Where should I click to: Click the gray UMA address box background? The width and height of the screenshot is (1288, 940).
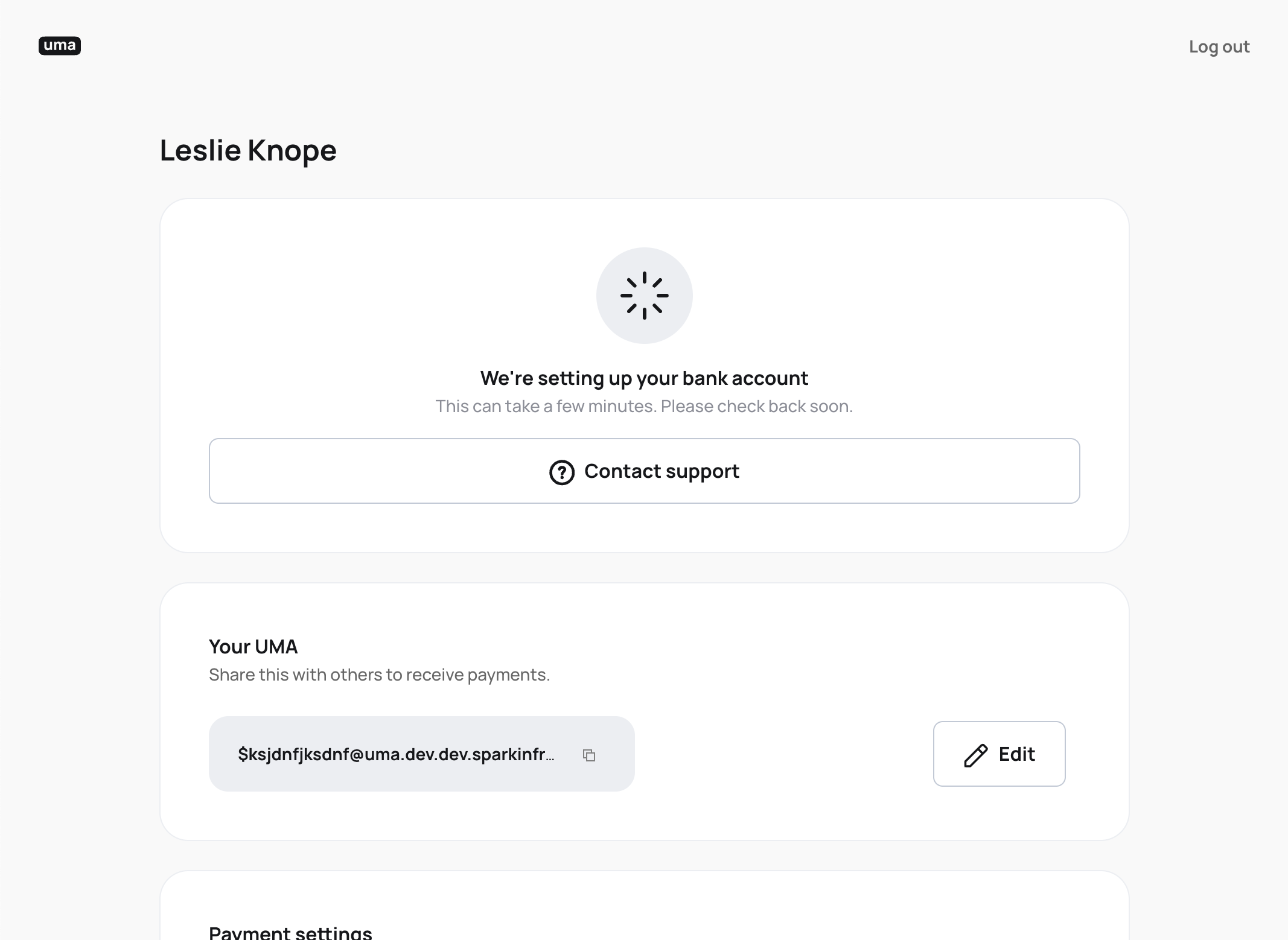tap(422, 754)
